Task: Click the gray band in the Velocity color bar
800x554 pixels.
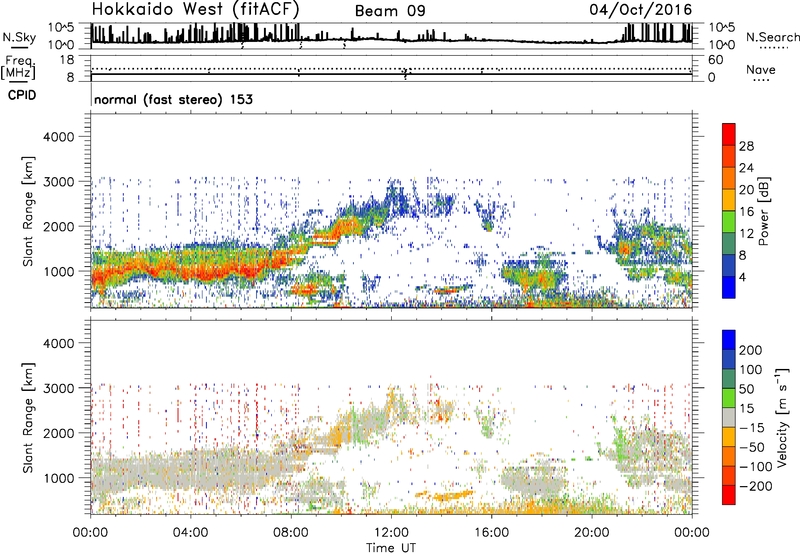Action: pos(729,417)
